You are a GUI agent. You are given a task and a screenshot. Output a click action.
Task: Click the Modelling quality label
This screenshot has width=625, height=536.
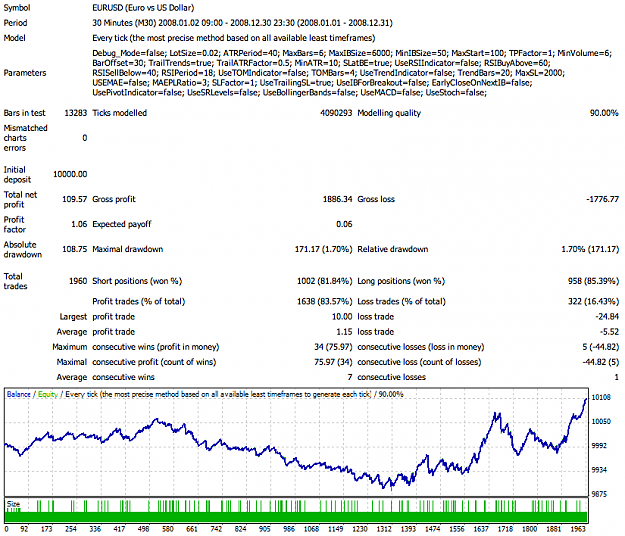389,113
